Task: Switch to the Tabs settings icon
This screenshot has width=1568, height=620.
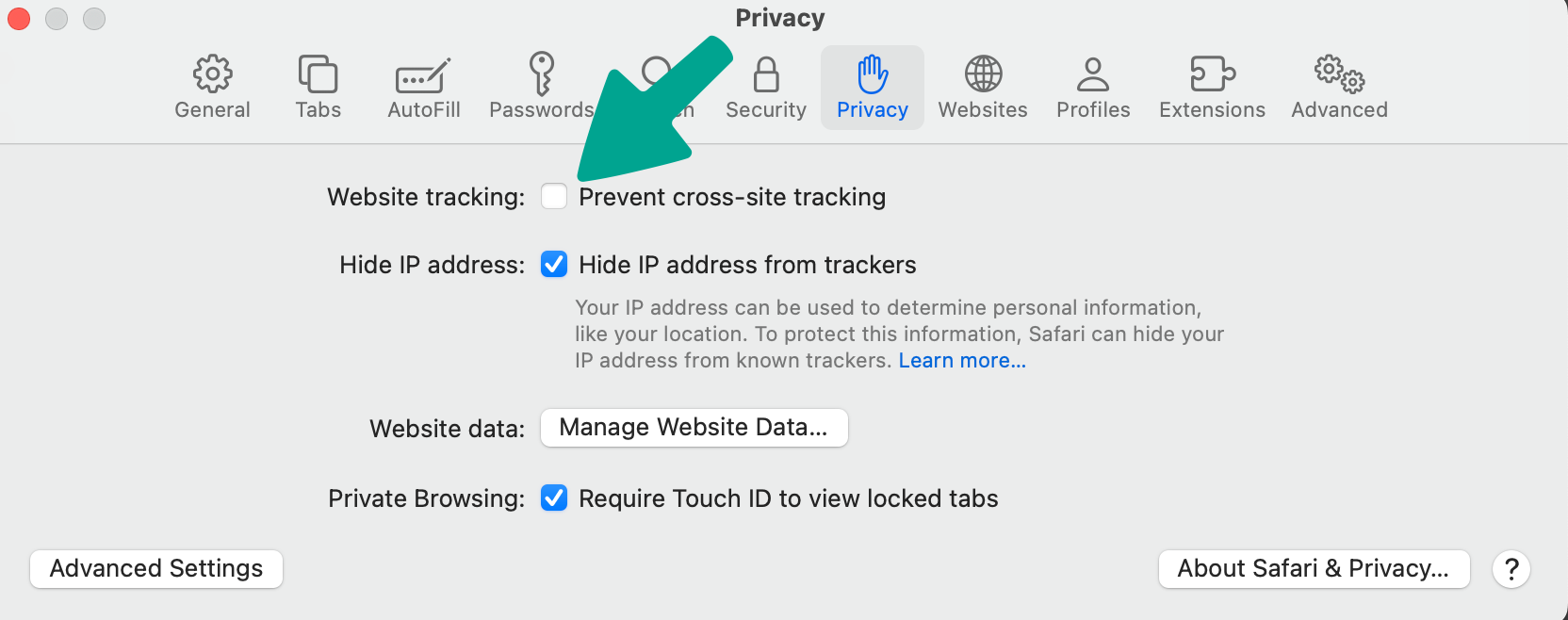Action: coord(318,73)
